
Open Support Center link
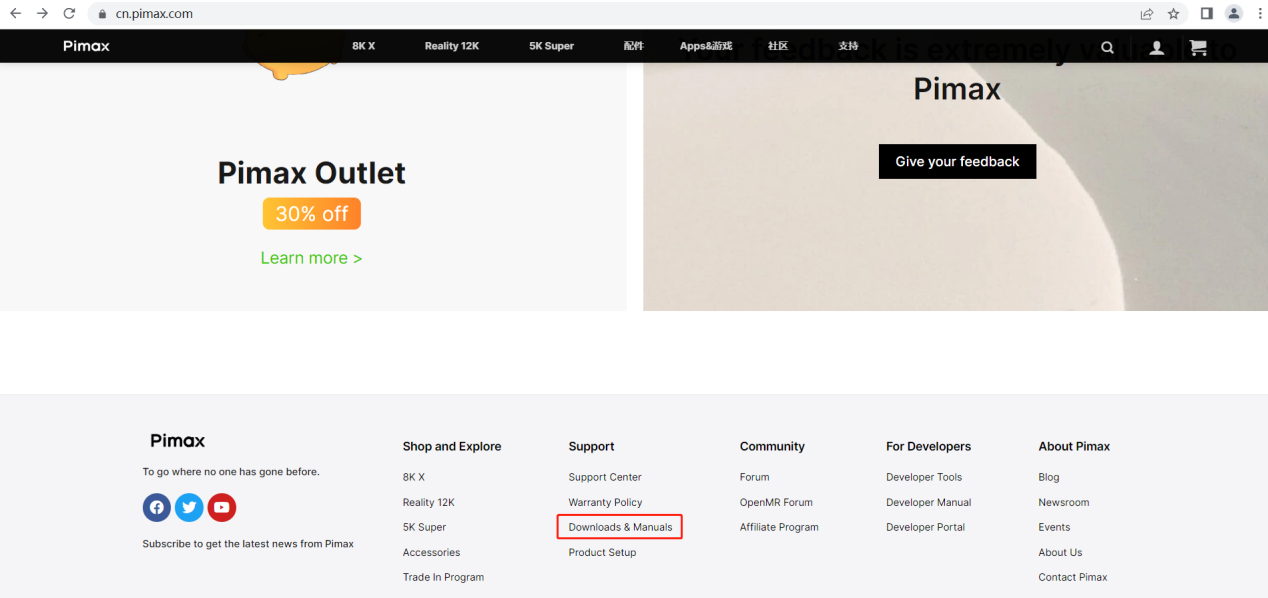pos(605,477)
